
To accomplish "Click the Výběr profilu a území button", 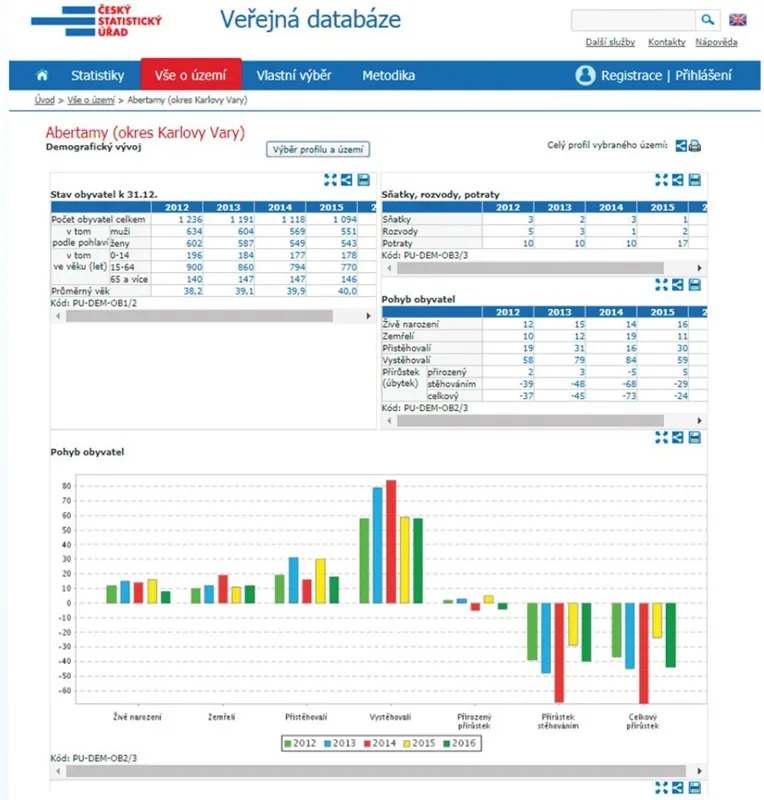I will pos(317,149).
